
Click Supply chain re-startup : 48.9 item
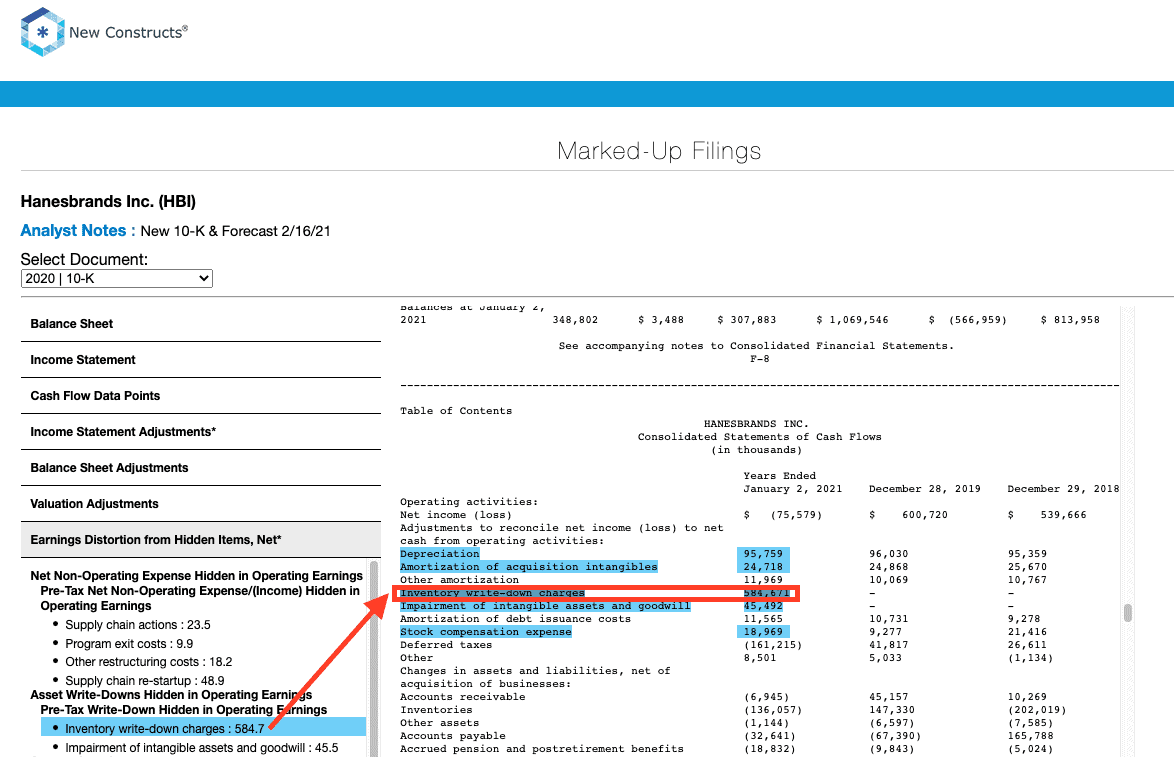145,681
